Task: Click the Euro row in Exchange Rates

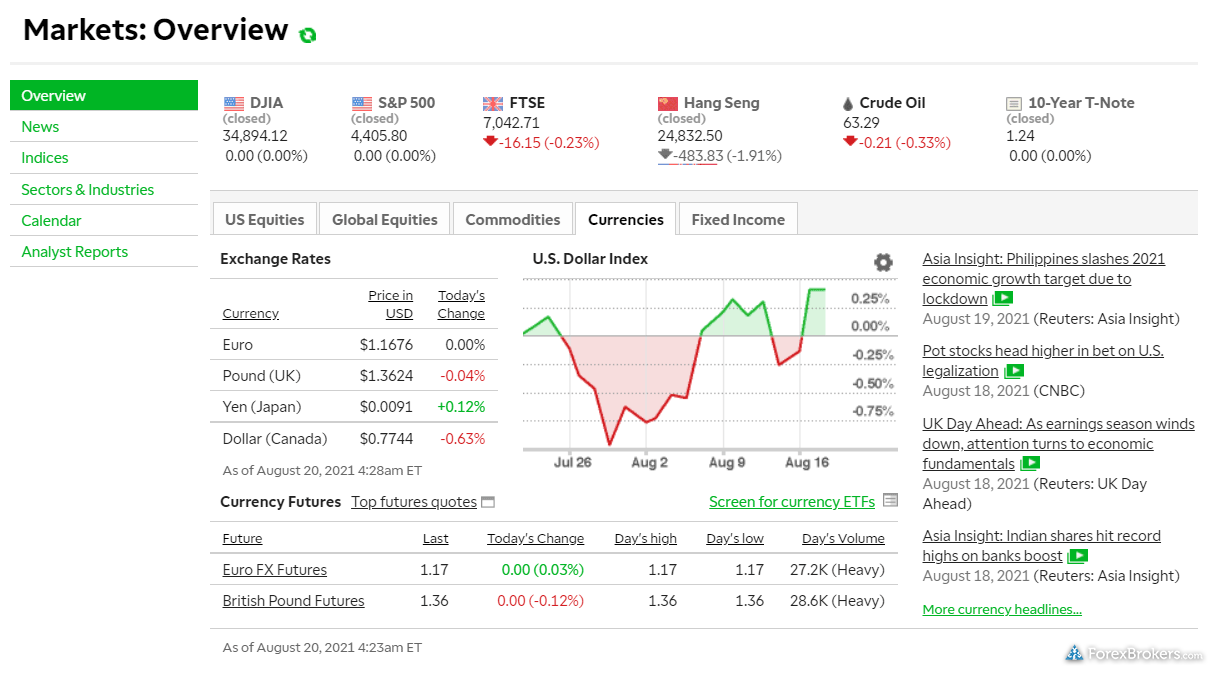Action: pyautogui.click(x=353, y=344)
